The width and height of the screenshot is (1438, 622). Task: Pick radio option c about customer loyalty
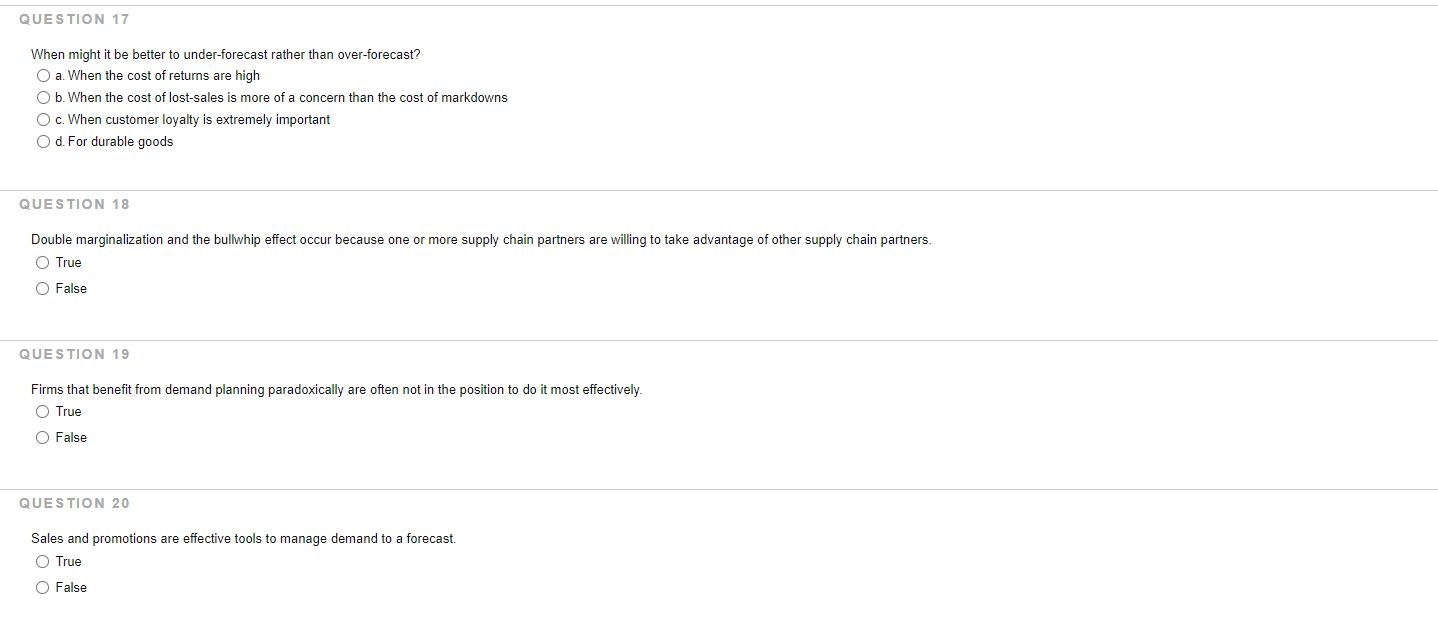pos(43,120)
